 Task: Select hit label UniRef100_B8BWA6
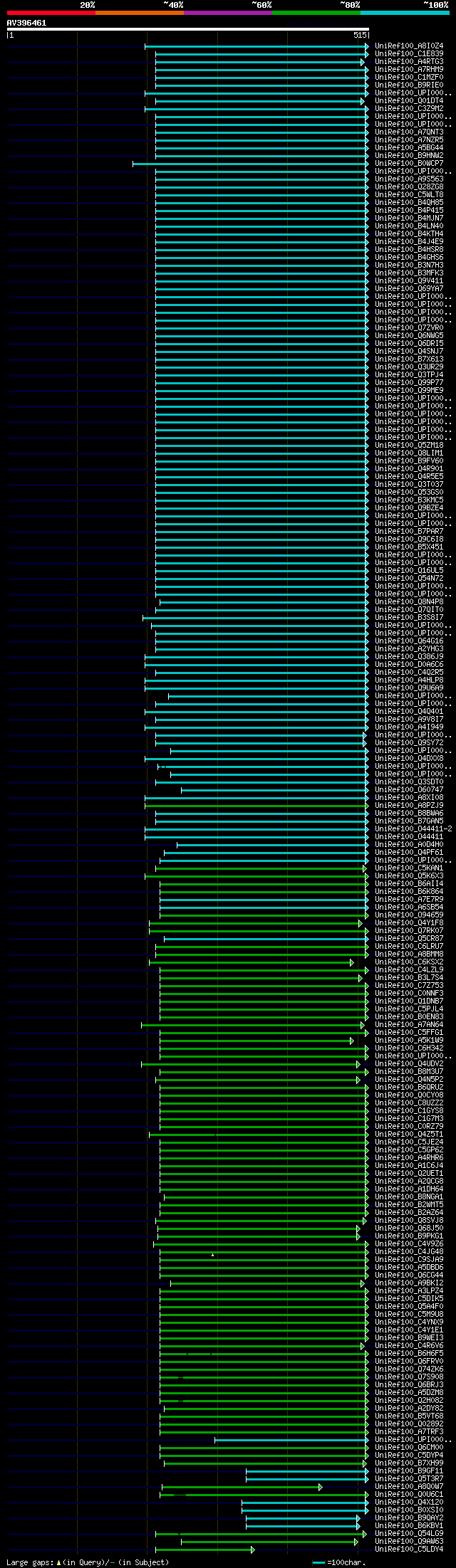click(409, 814)
